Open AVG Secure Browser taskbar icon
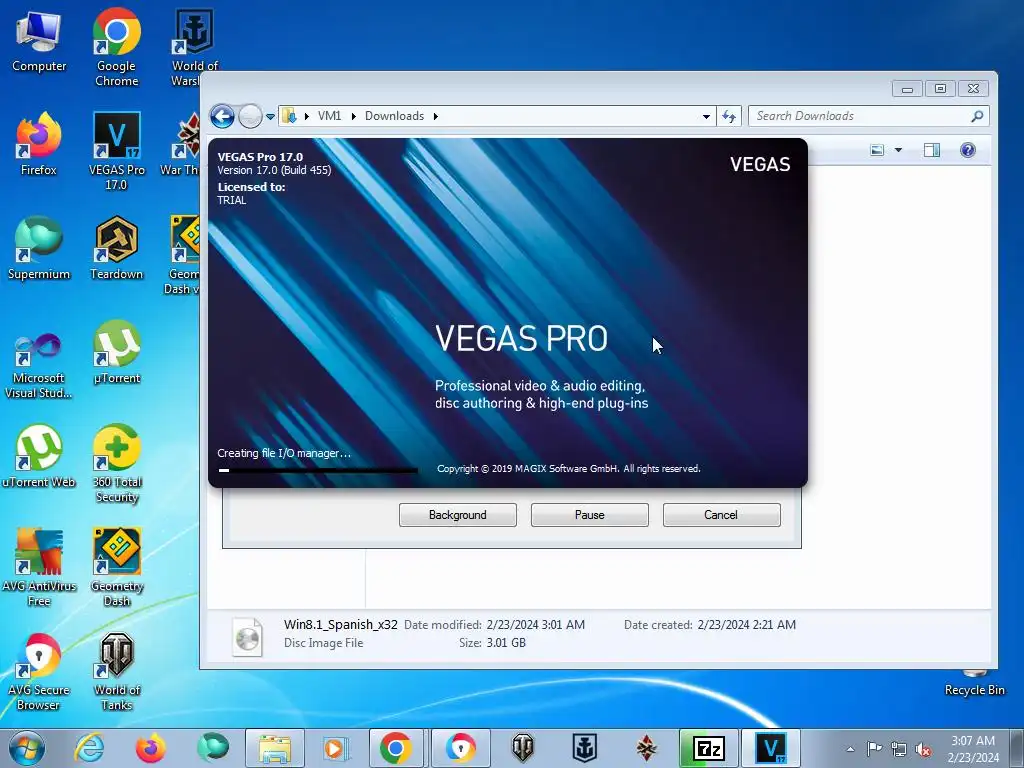Image resolution: width=1024 pixels, height=768 pixels. (461, 748)
